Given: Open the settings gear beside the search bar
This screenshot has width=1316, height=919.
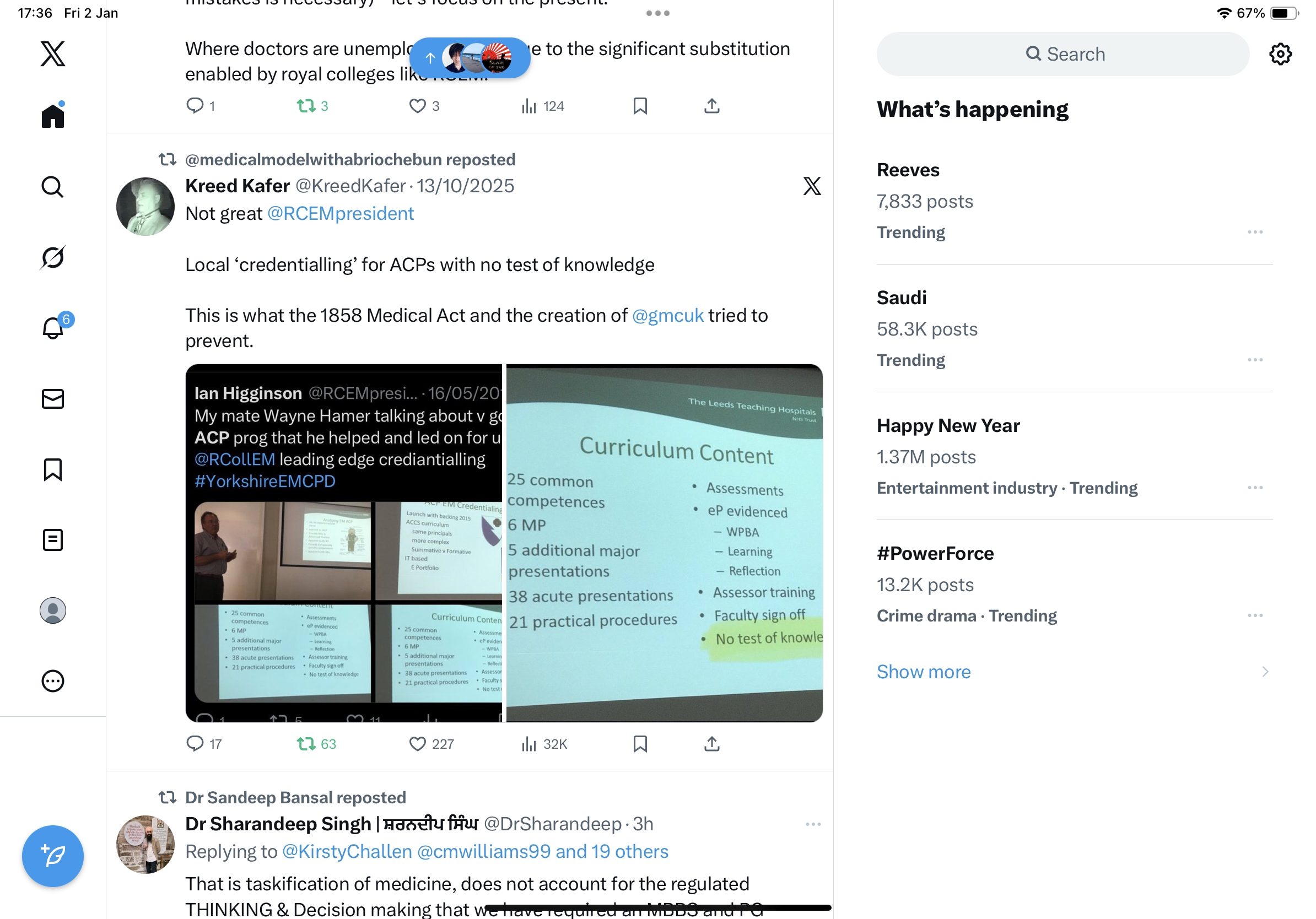Looking at the screenshot, I should [x=1280, y=54].
